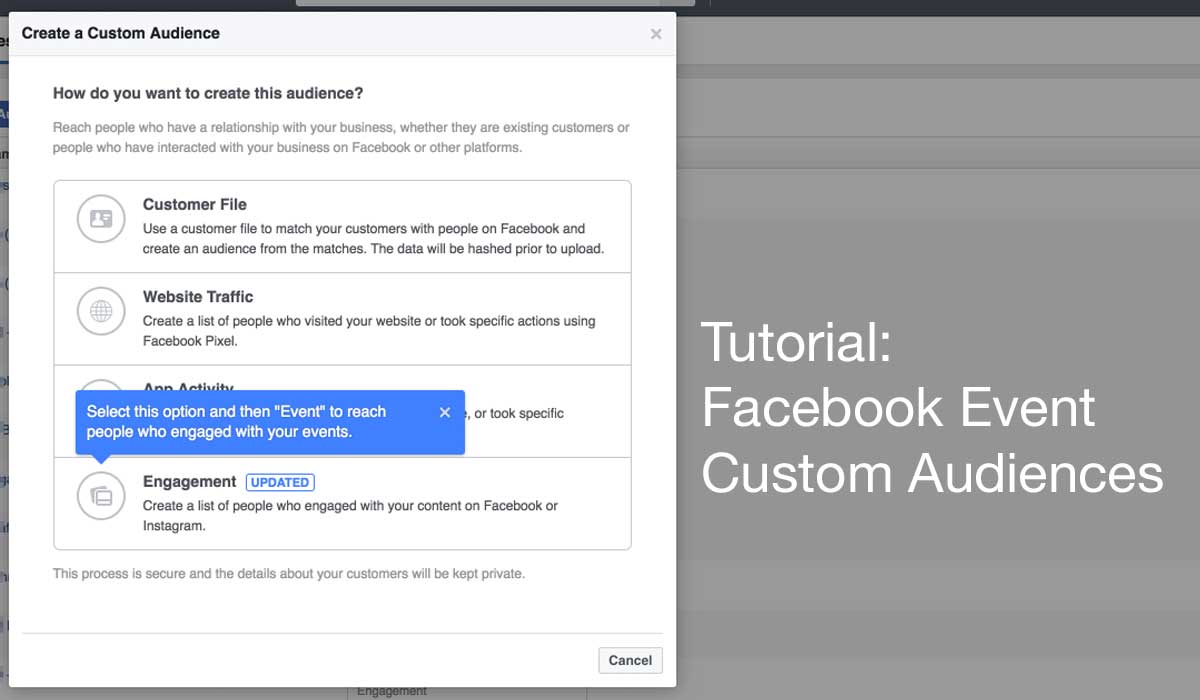Viewport: 1200px width, 700px height.
Task: Click the blue tooltip message about events
Action: 236,421
